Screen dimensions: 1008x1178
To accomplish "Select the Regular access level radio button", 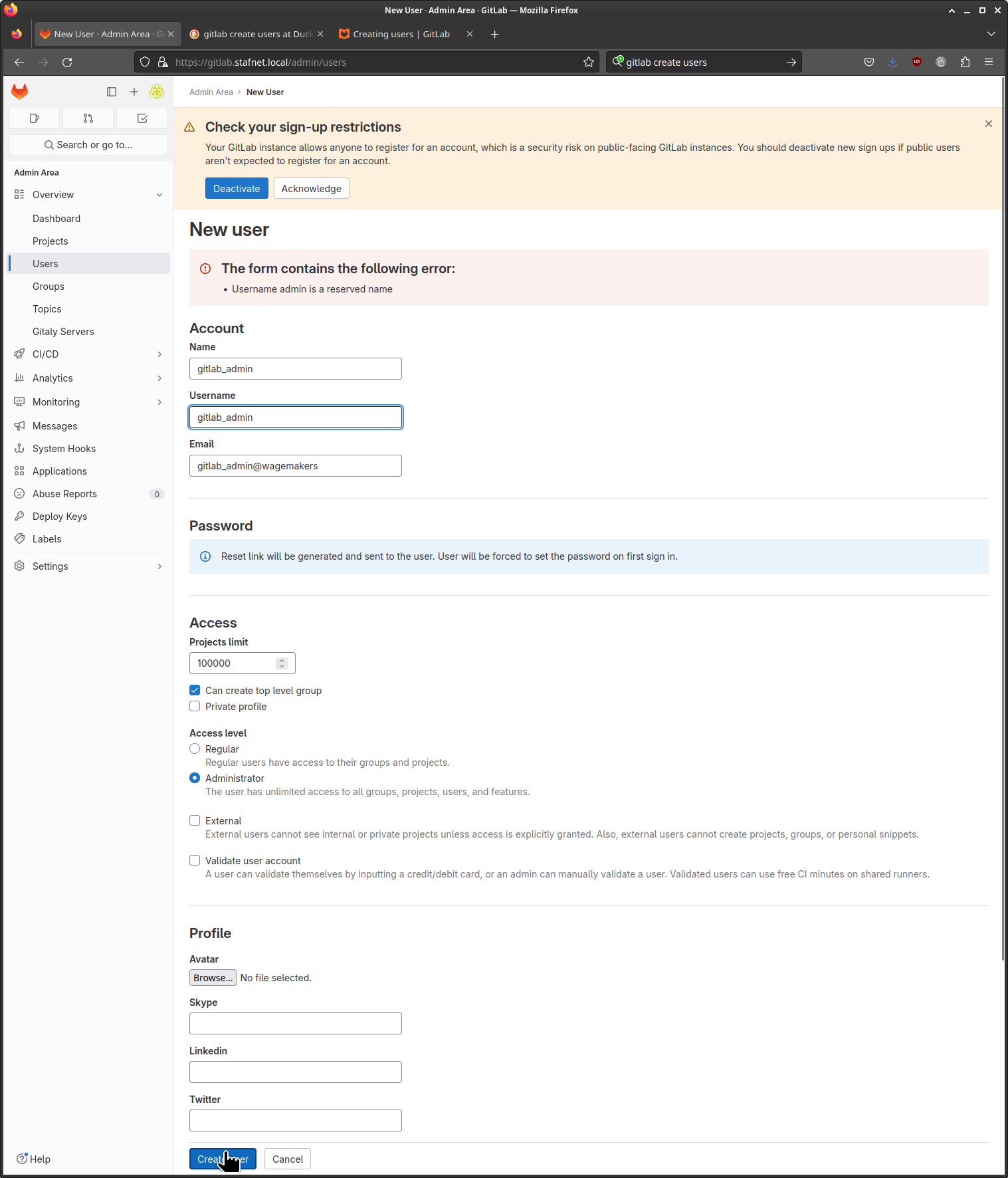I will (195, 749).
